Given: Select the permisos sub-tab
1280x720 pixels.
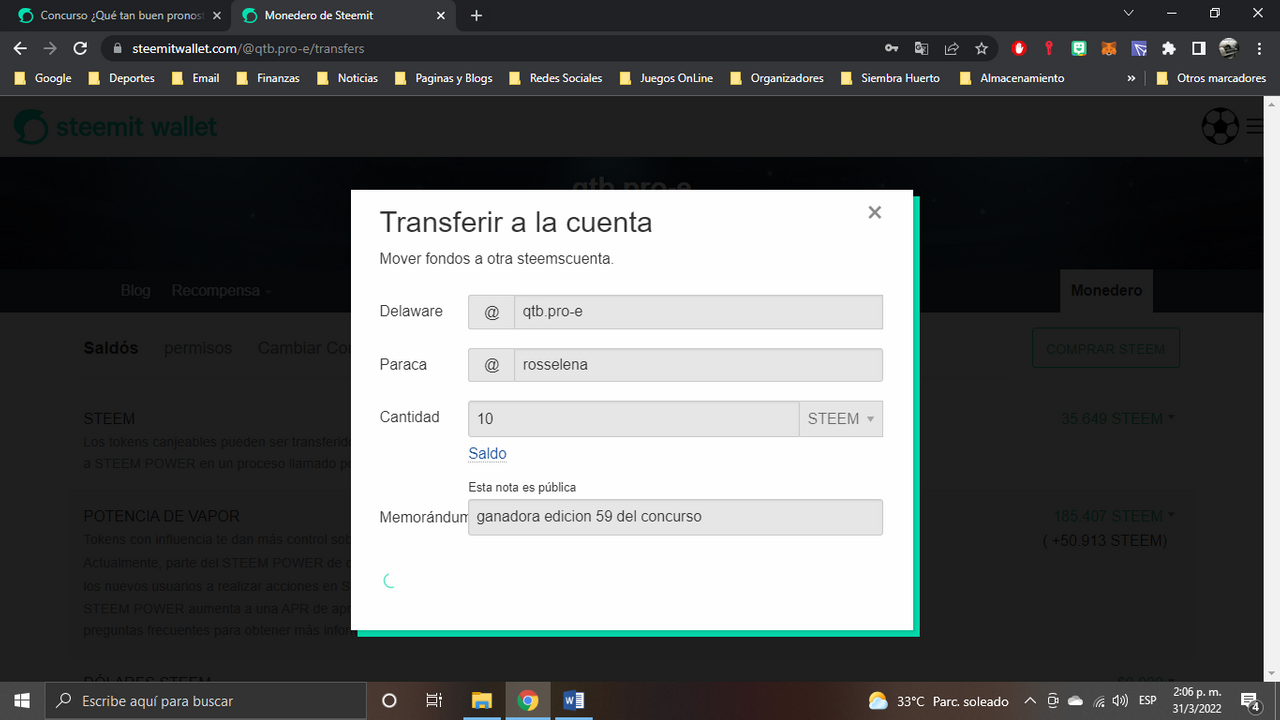Looking at the screenshot, I should (198, 348).
